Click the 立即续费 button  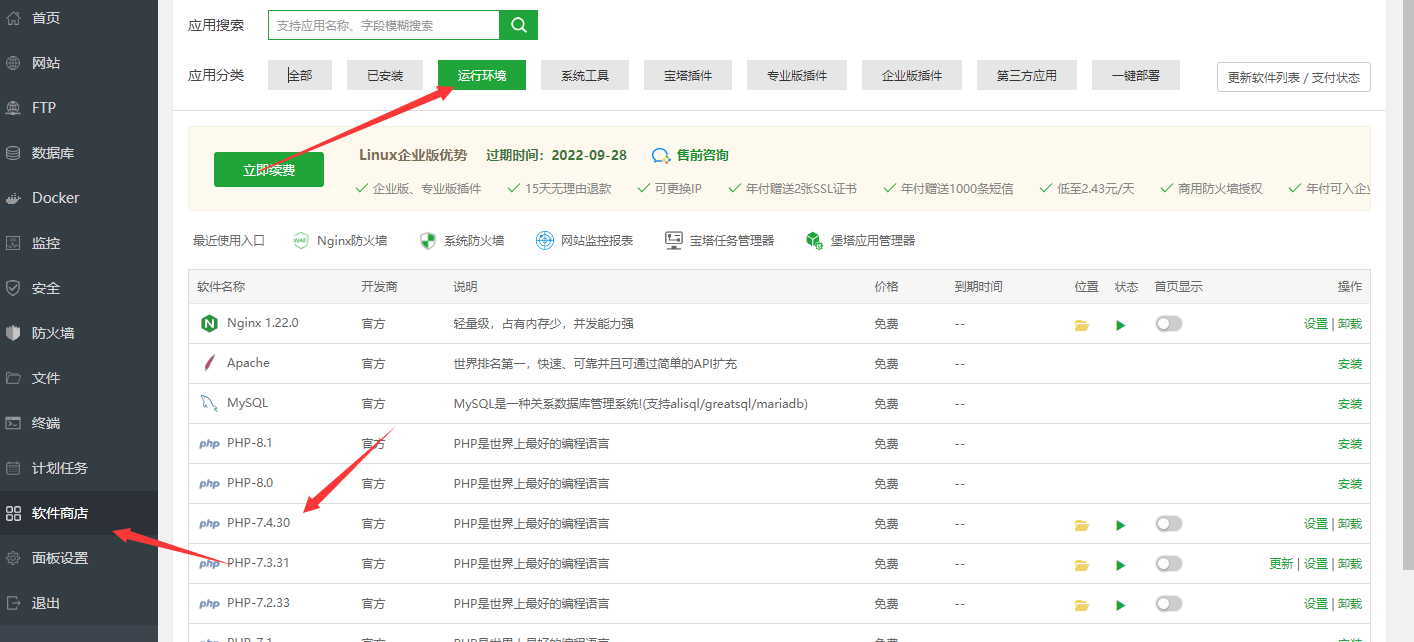pos(269,170)
